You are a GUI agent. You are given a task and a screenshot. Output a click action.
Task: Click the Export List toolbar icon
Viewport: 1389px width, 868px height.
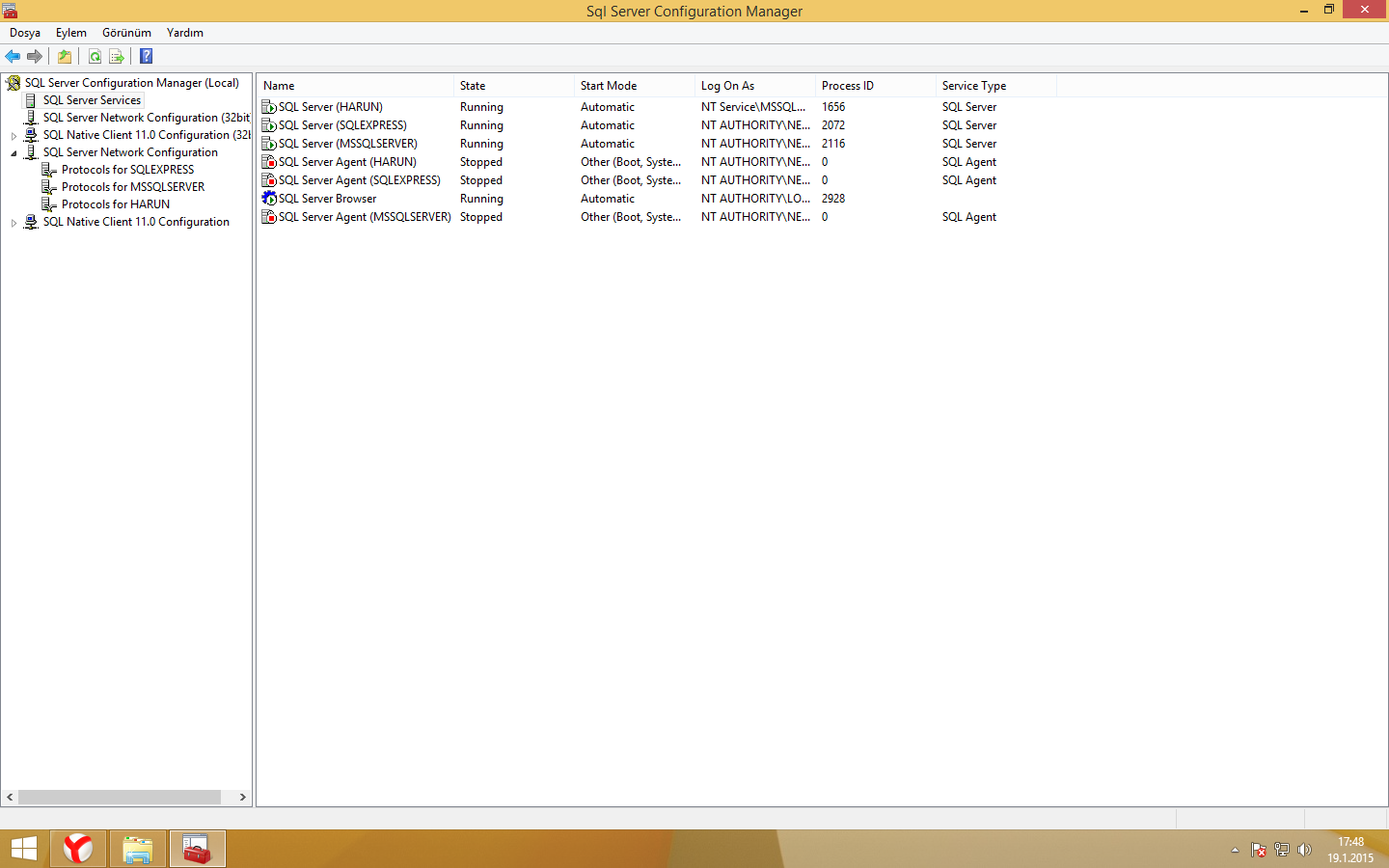117,56
